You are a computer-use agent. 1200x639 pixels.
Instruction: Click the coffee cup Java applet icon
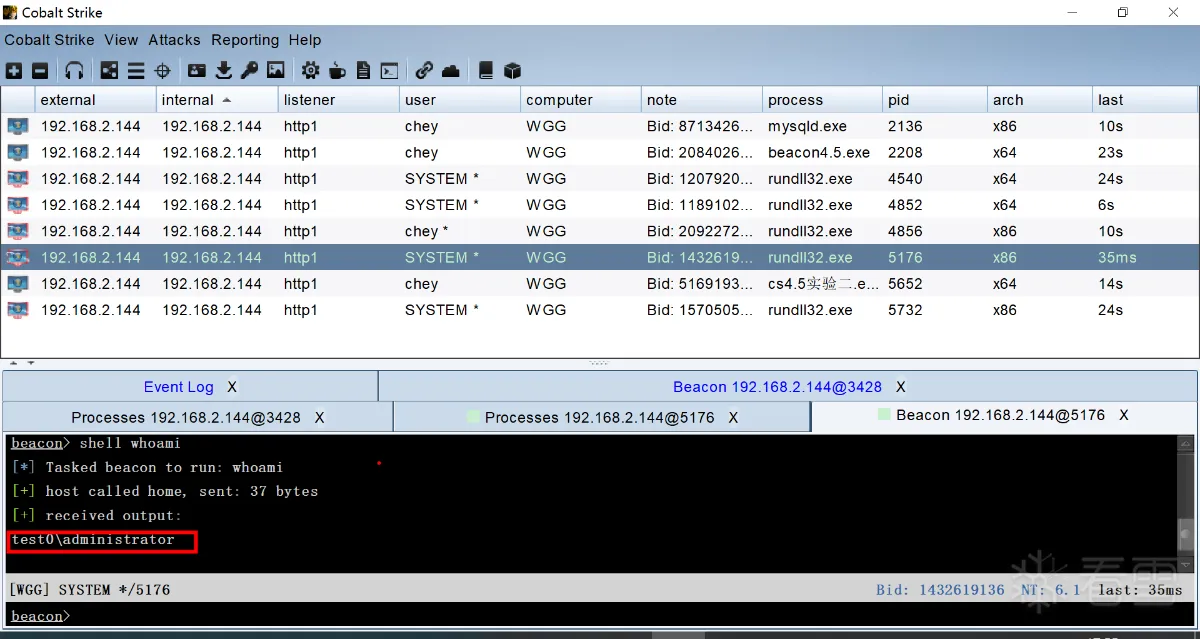pyautogui.click(x=337, y=71)
